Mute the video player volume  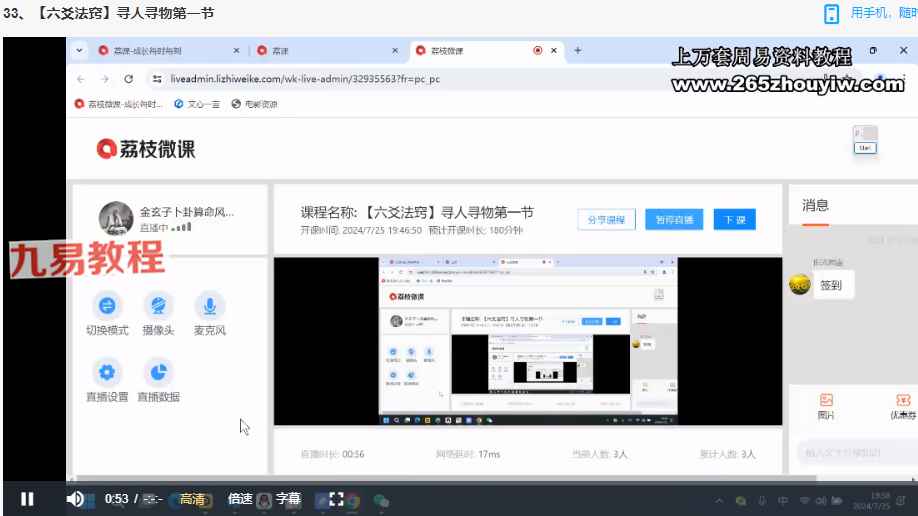click(x=75, y=499)
